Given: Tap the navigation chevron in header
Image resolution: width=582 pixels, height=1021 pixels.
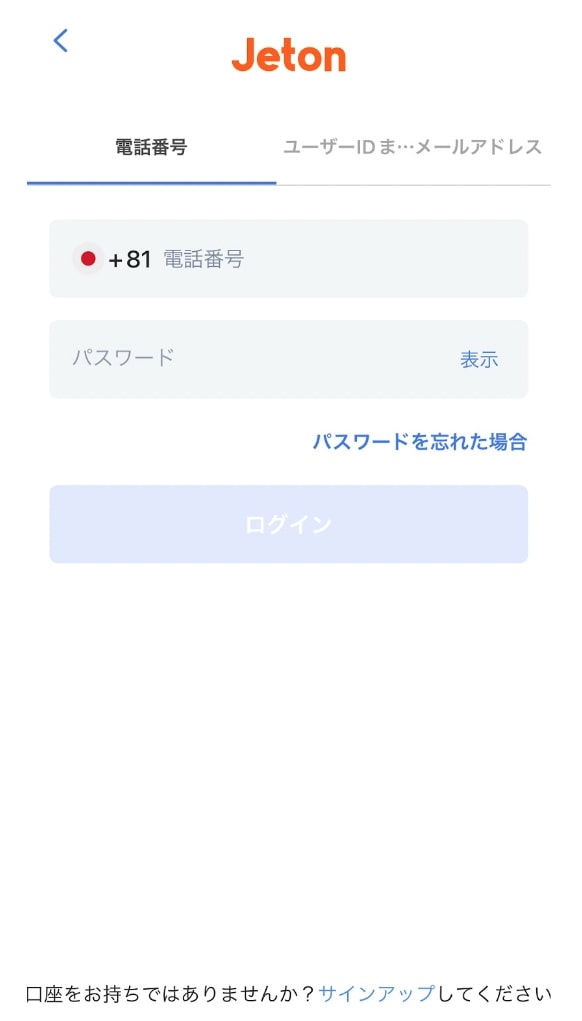Looking at the screenshot, I should coord(60,41).
